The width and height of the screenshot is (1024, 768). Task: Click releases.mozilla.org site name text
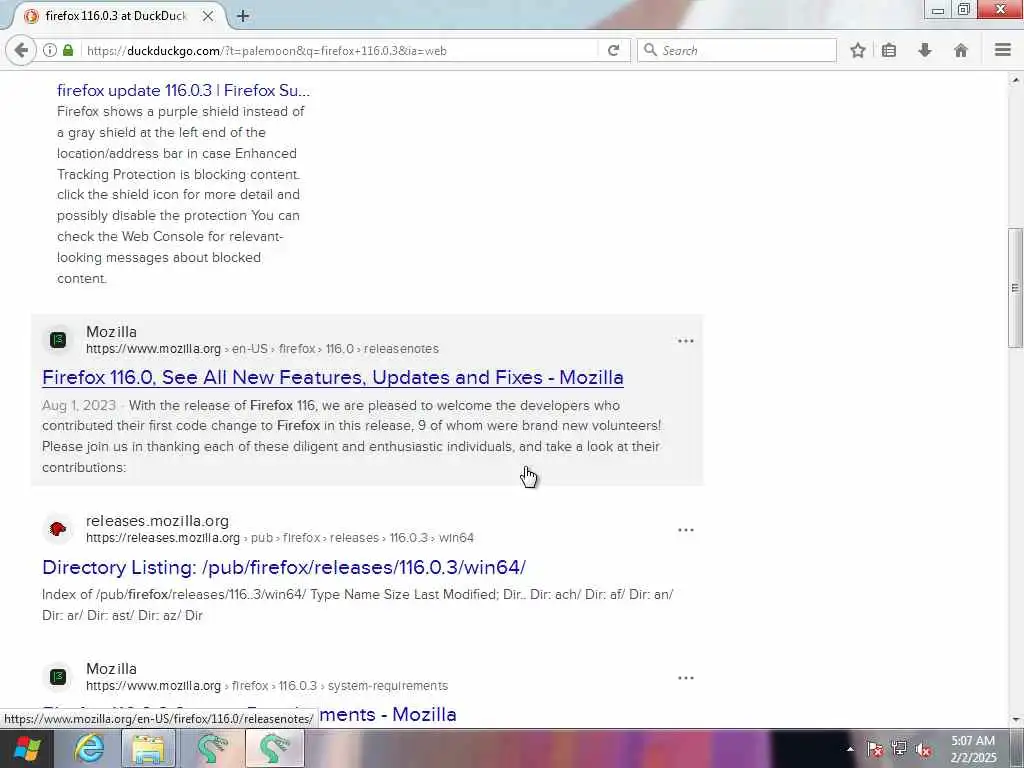click(157, 521)
